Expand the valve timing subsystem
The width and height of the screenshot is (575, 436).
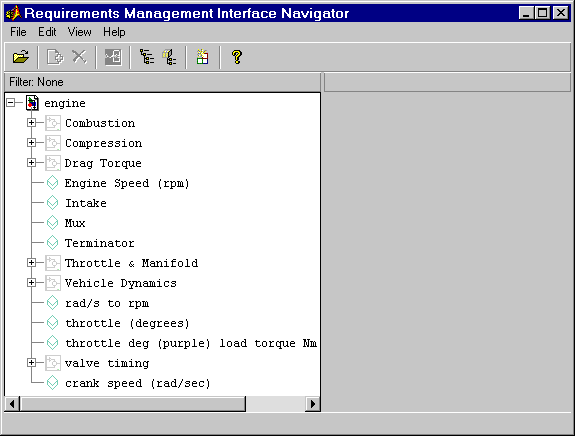pyautogui.click(x=32, y=363)
